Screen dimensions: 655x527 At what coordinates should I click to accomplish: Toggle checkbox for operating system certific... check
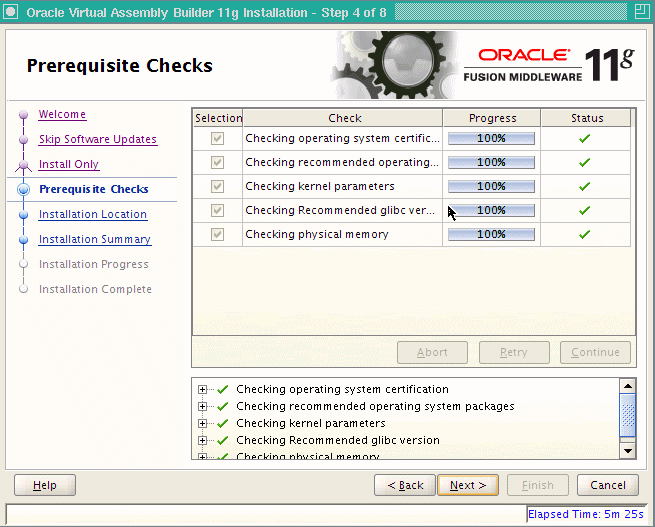217,138
